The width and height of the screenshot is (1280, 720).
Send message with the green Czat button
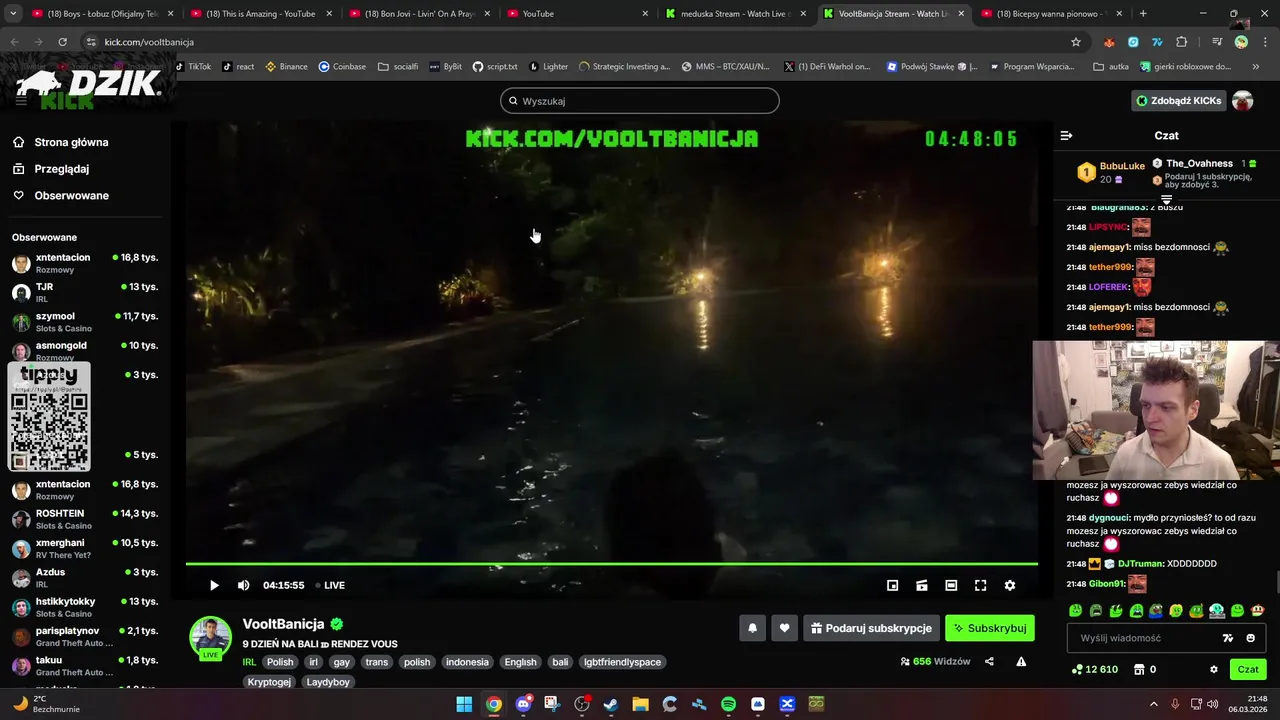[x=1248, y=669]
